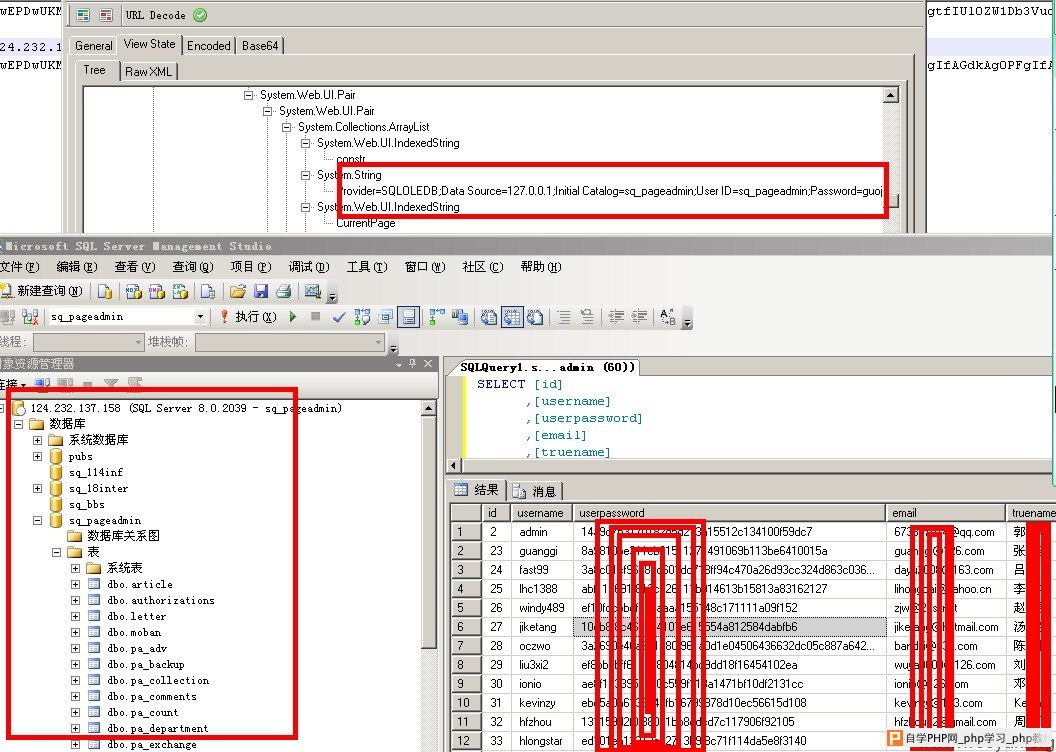The width and height of the screenshot is (1056, 752).
Task: Open the 查询(Q) menu
Action: coord(193,267)
